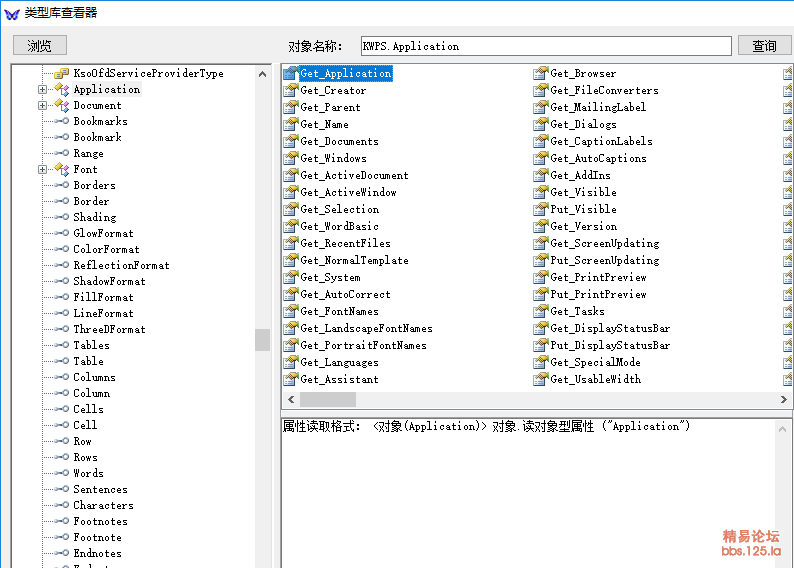Select the Get_WordBasic list entry
Image resolution: width=794 pixels, height=568 pixels.
(340, 226)
